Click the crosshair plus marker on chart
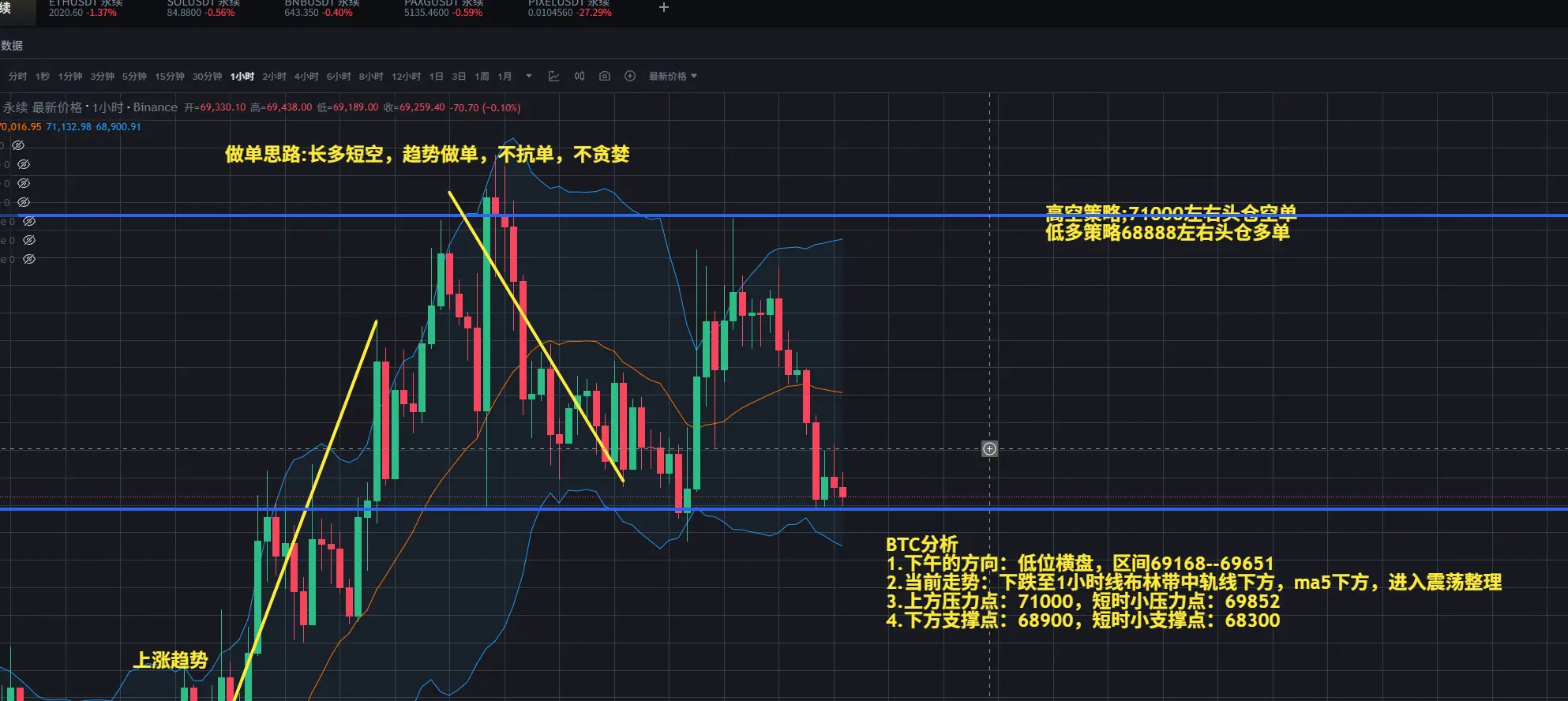Image resolution: width=1568 pixels, height=701 pixels. 989,449
